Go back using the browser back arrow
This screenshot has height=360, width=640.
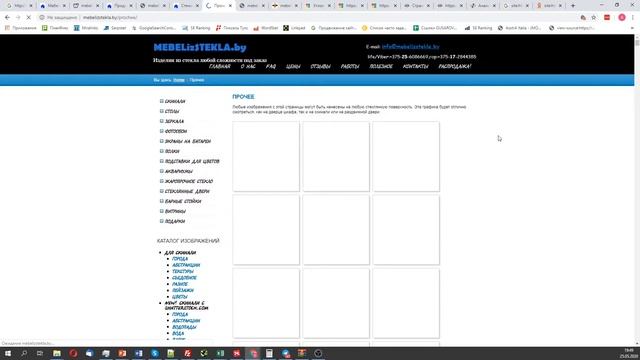7,18
